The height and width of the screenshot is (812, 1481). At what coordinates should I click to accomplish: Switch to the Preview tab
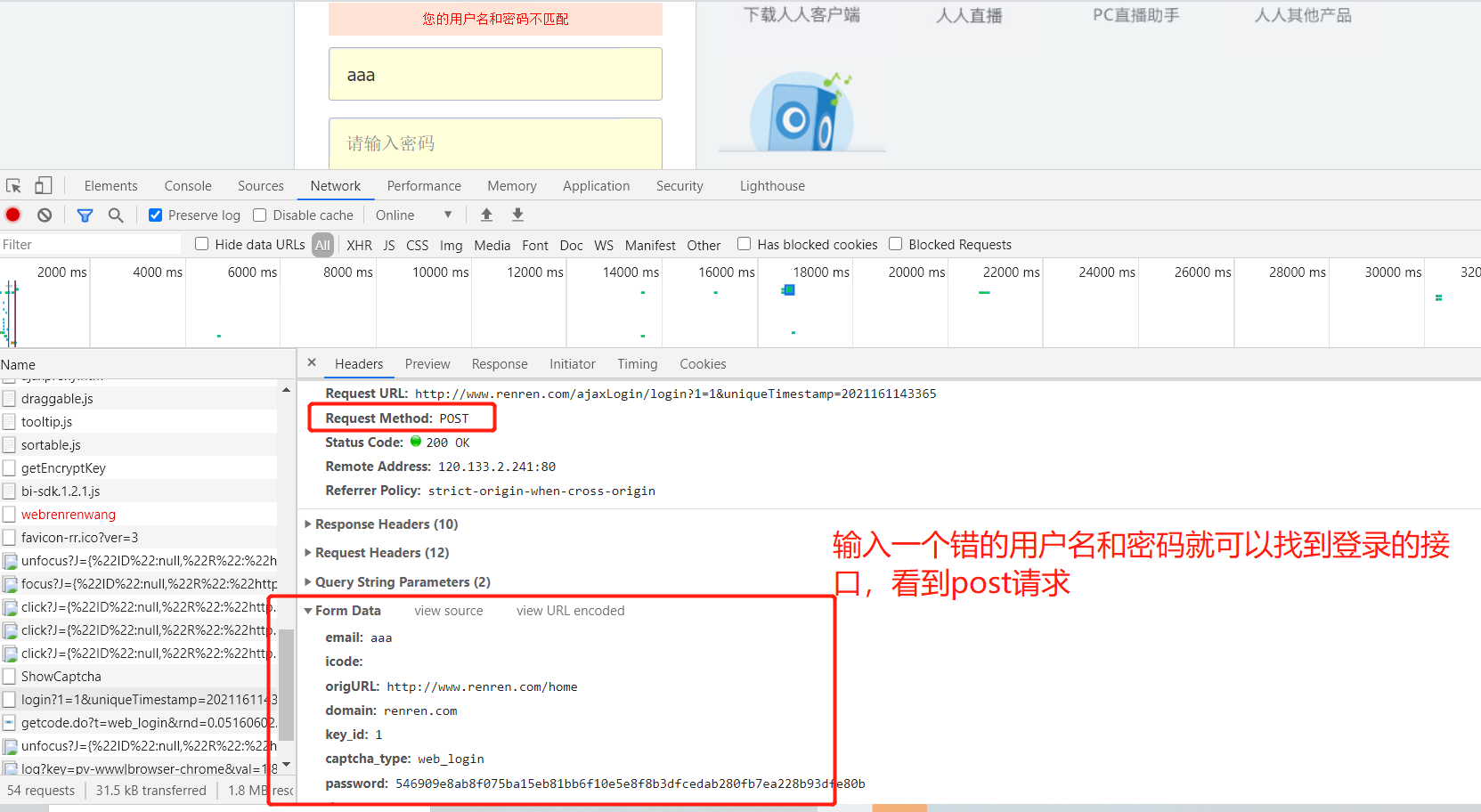tap(427, 364)
